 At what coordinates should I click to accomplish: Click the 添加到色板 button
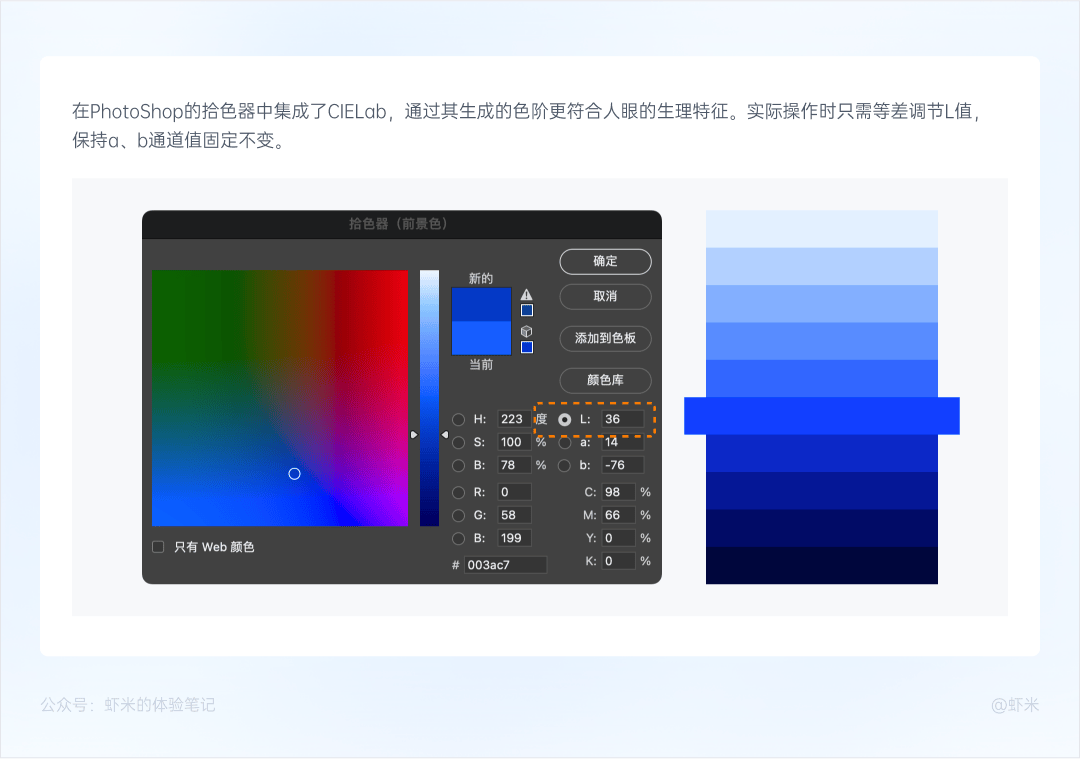(605, 338)
